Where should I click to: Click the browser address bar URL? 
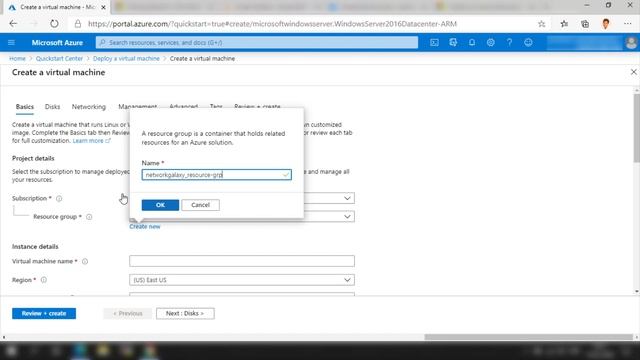click(272, 24)
